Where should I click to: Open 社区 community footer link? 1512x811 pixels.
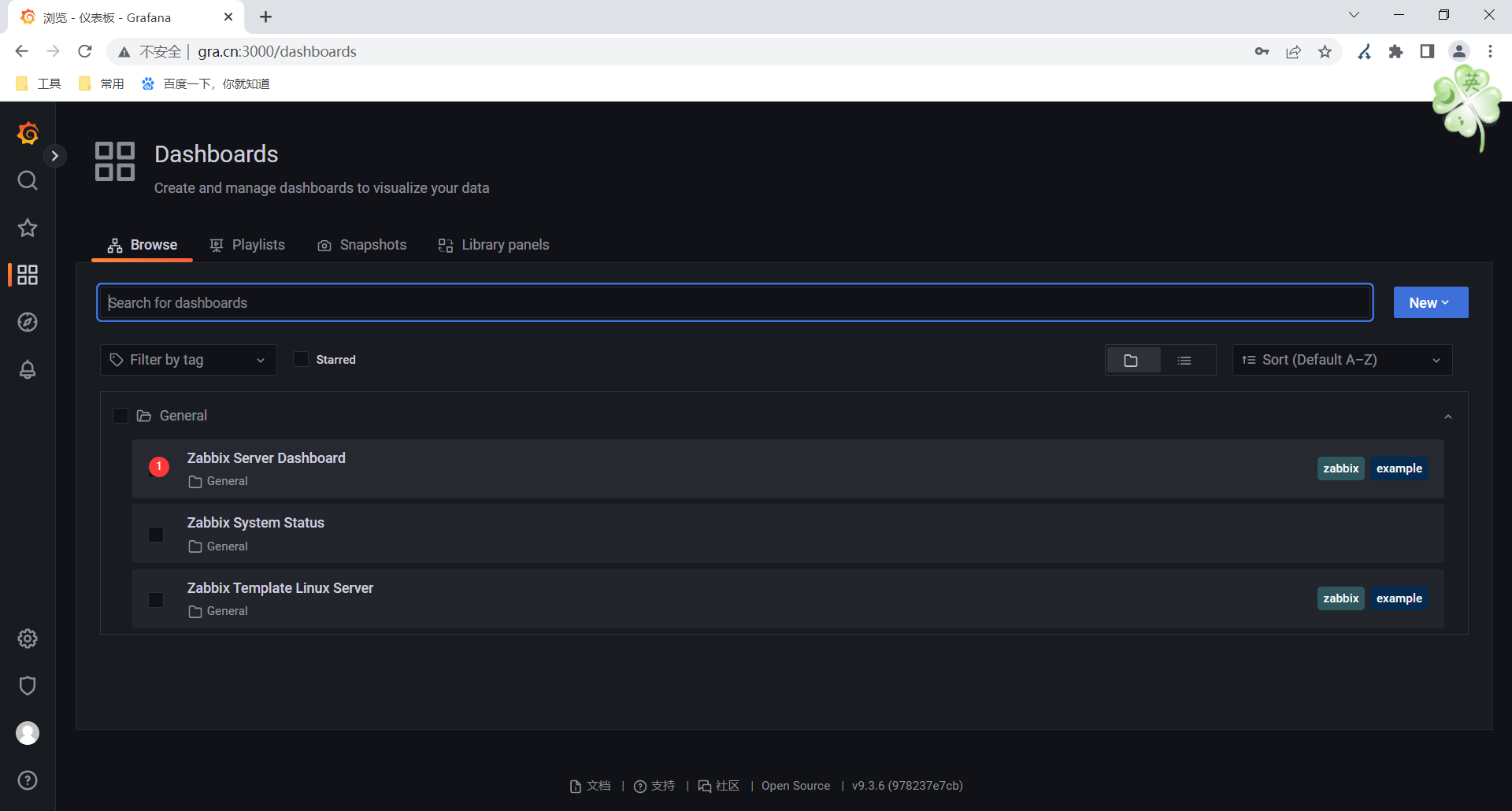(719, 786)
